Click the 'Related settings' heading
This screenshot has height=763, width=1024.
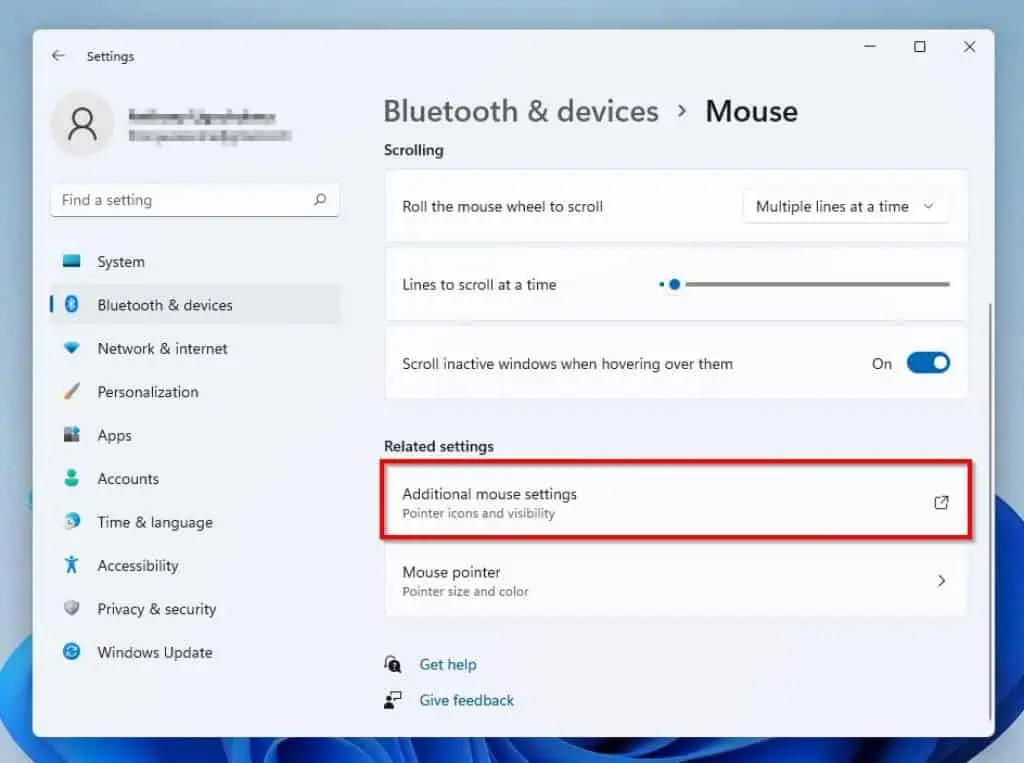click(x=439, y=446)
